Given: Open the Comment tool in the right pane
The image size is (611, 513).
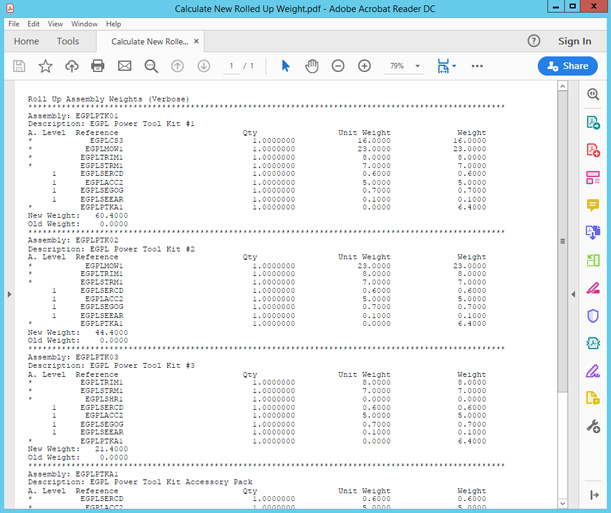Looking at the screenshot, I should (593, 205).
